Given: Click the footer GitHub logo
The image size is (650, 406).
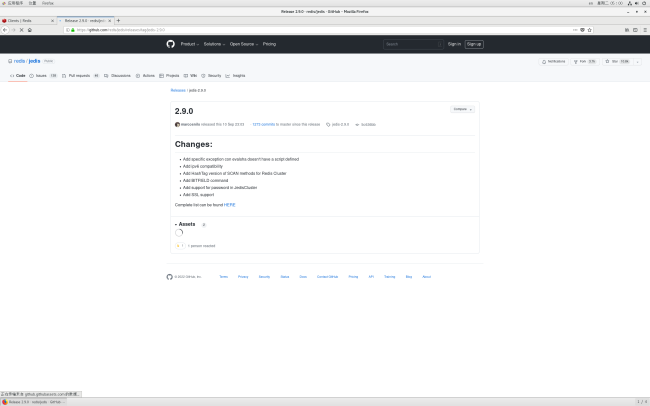Looking at the screenshot, I should click(x=170, y=277).
